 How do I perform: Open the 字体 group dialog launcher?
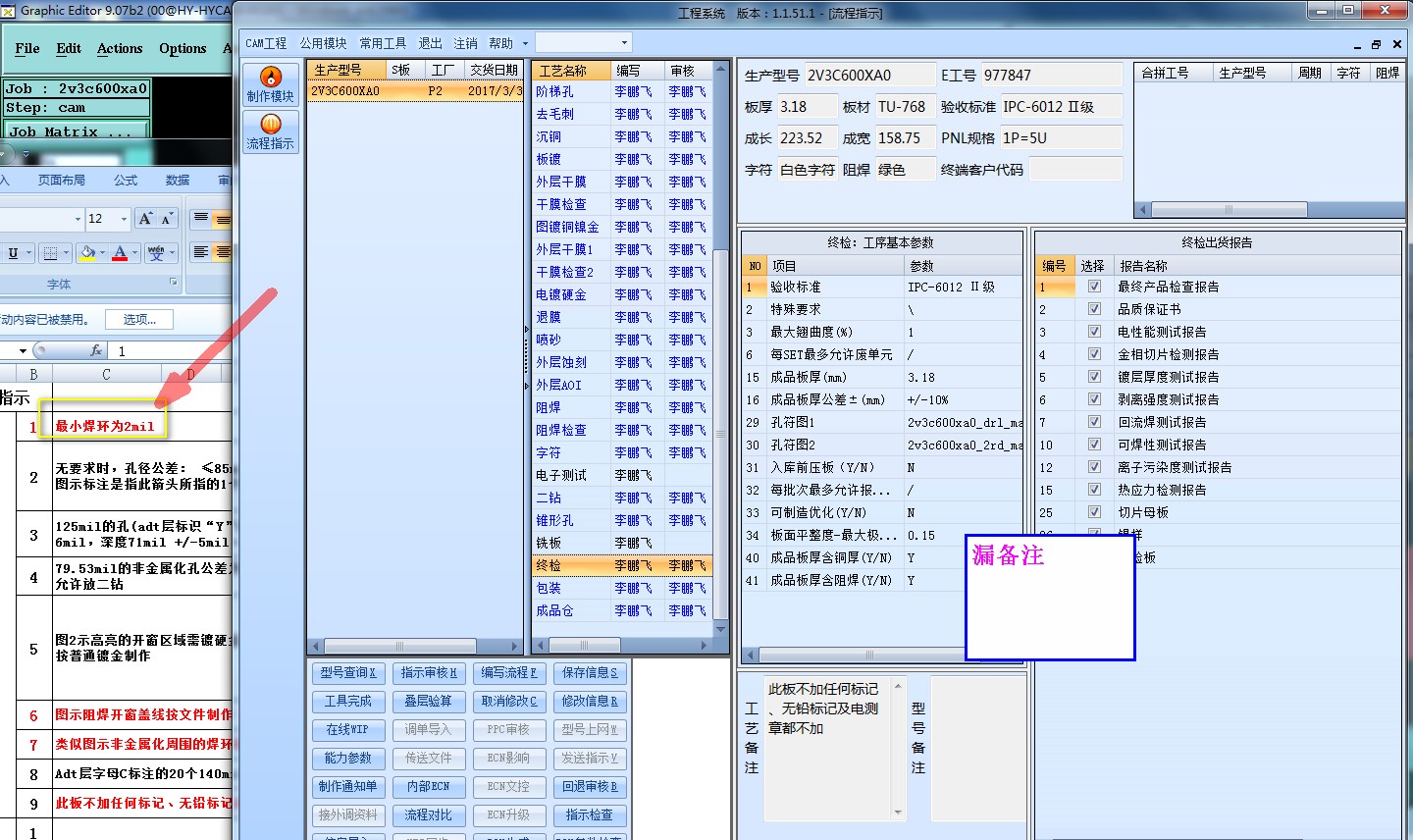pyautogui.click(x=174, y=283)
